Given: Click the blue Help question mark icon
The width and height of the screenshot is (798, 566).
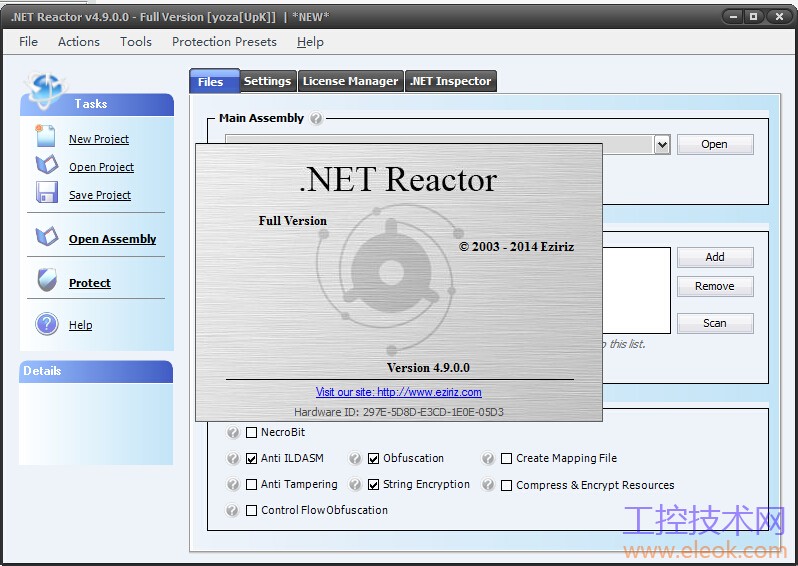Looking at the screenshot, I should (x=47, y=324).
